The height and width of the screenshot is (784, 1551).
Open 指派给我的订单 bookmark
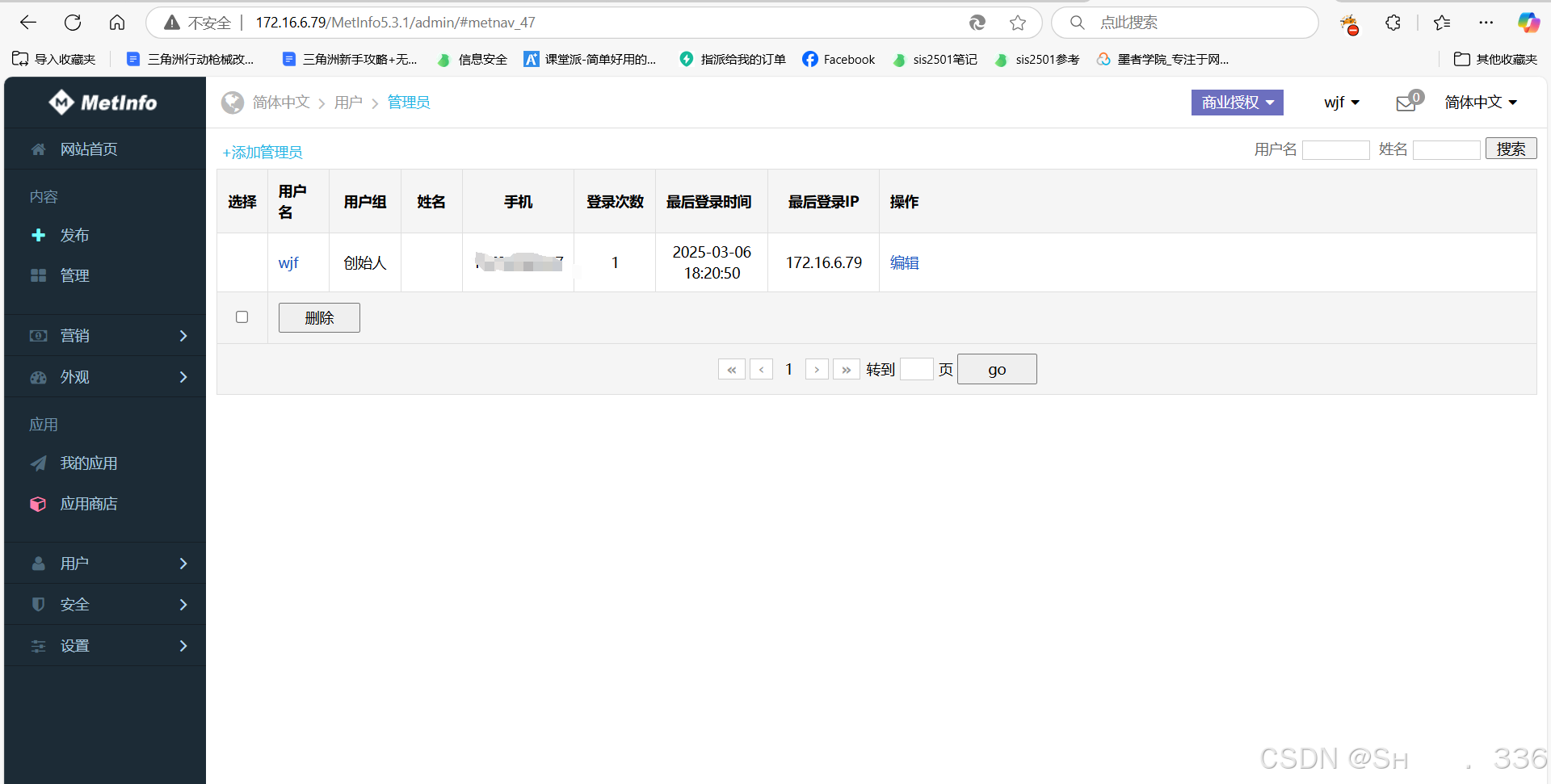733,59
